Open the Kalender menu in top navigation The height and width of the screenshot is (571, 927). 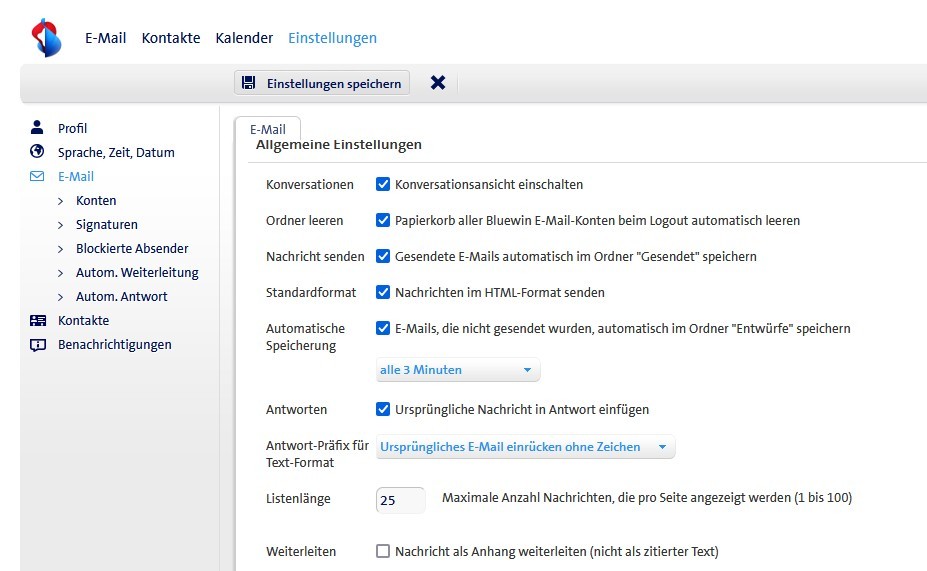coord(244,38)
